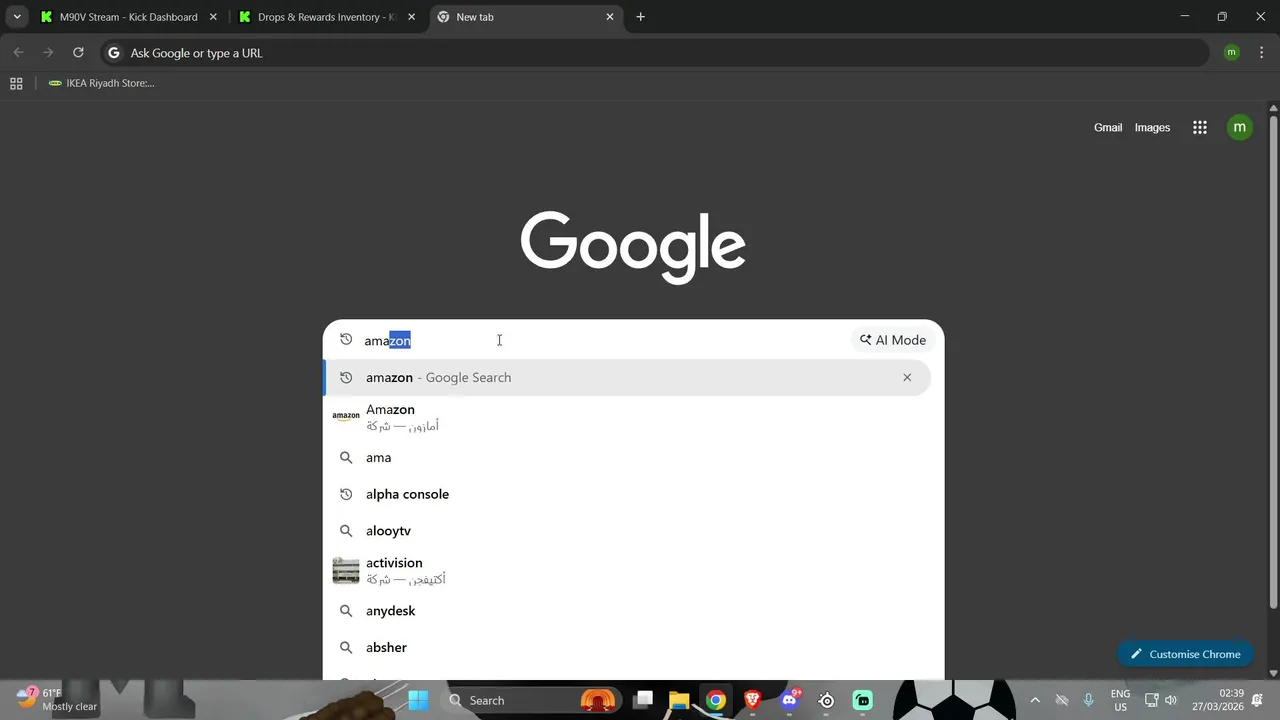Open Task View on the taskbar
The height and width of the screenshot is (720, 1280).
click(643, 700)
